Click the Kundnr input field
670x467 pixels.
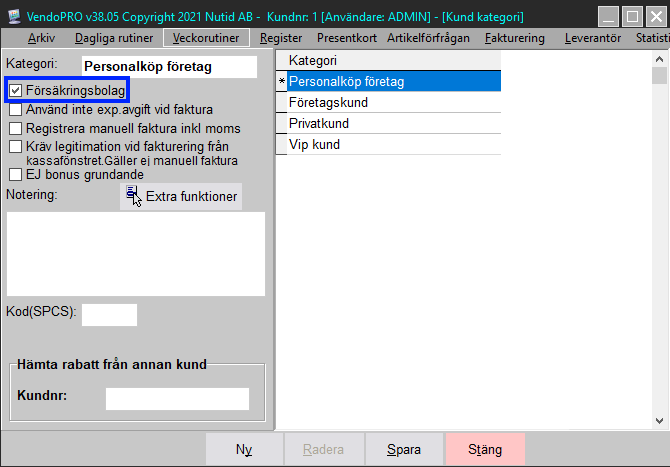coord(177,399)
